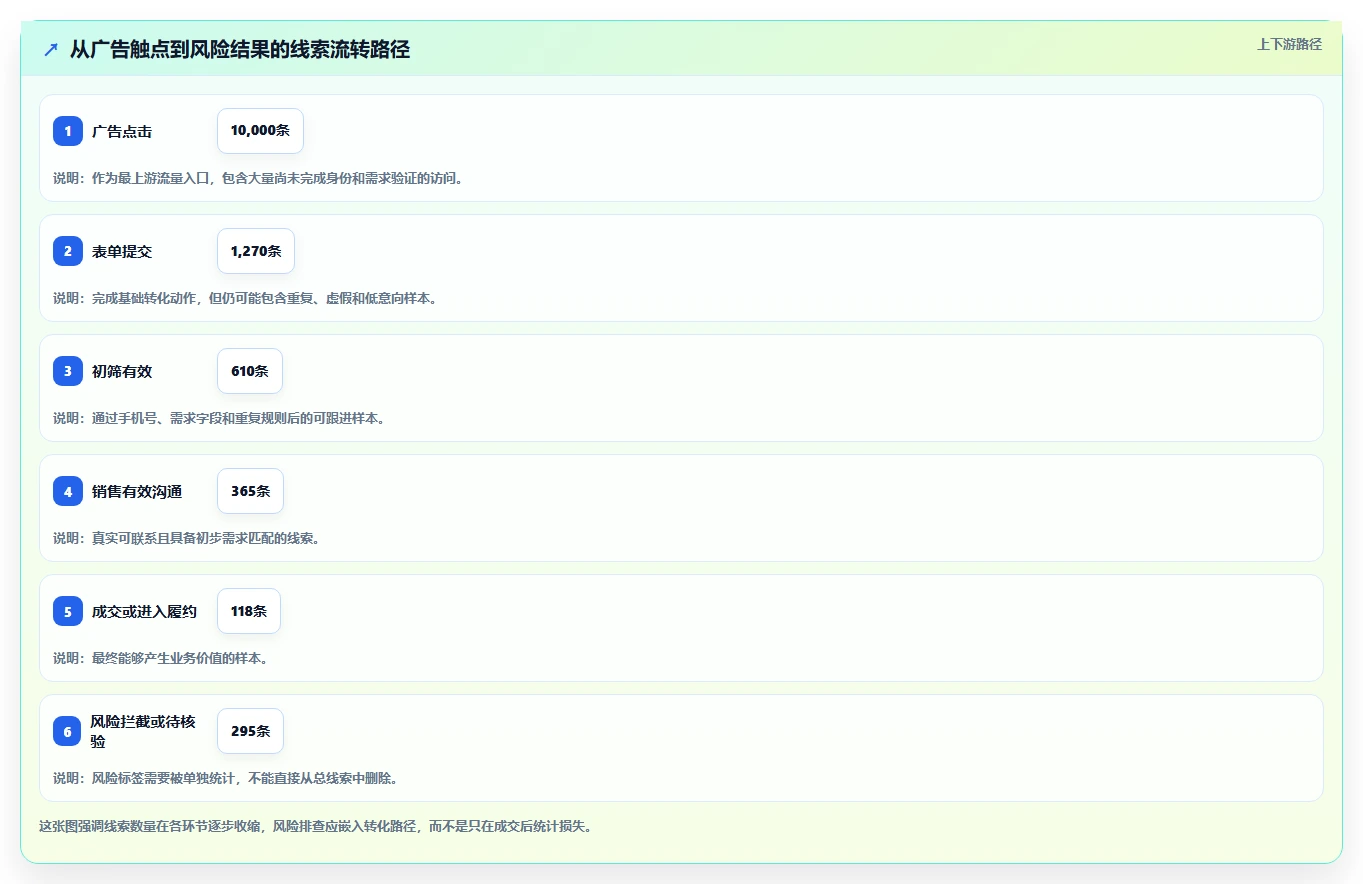
Task: Click the 365条 count chip
Action: pos(250,491)
